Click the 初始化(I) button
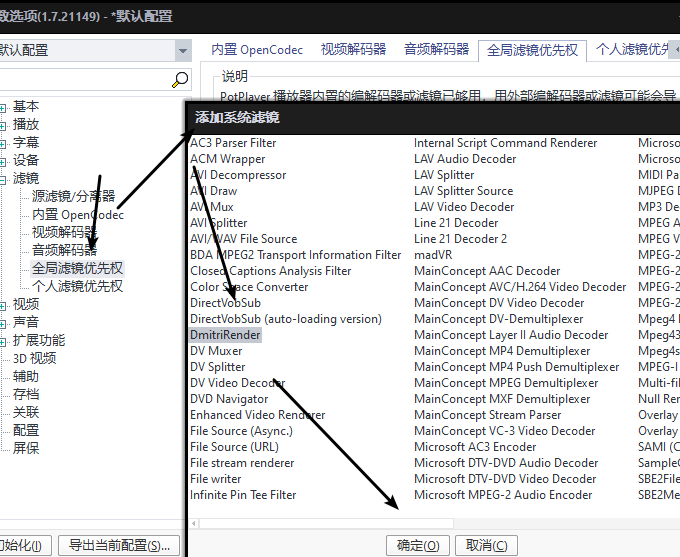Screen dimensions: 680x557 click(25, 545)
